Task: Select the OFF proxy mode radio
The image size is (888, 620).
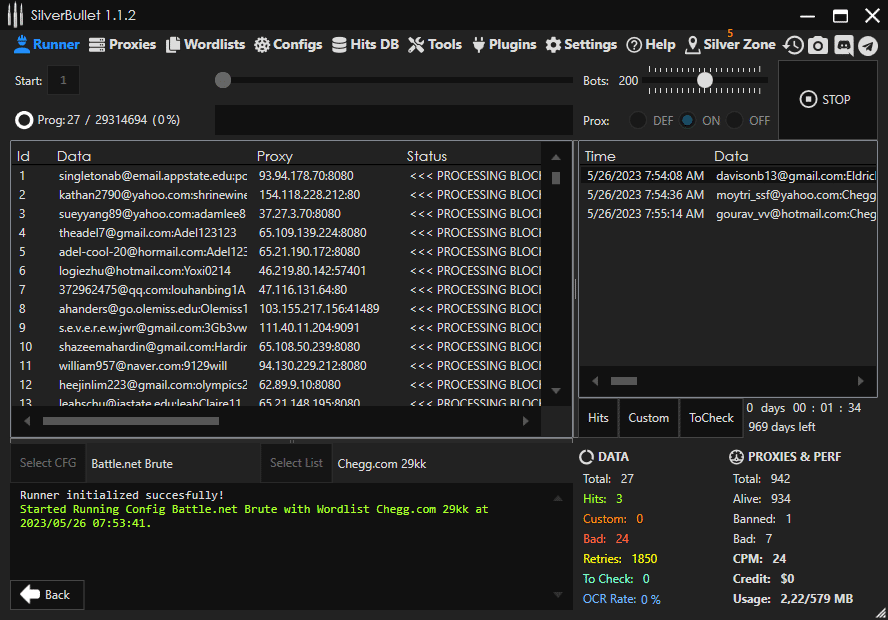Action: tap(735, 120)
